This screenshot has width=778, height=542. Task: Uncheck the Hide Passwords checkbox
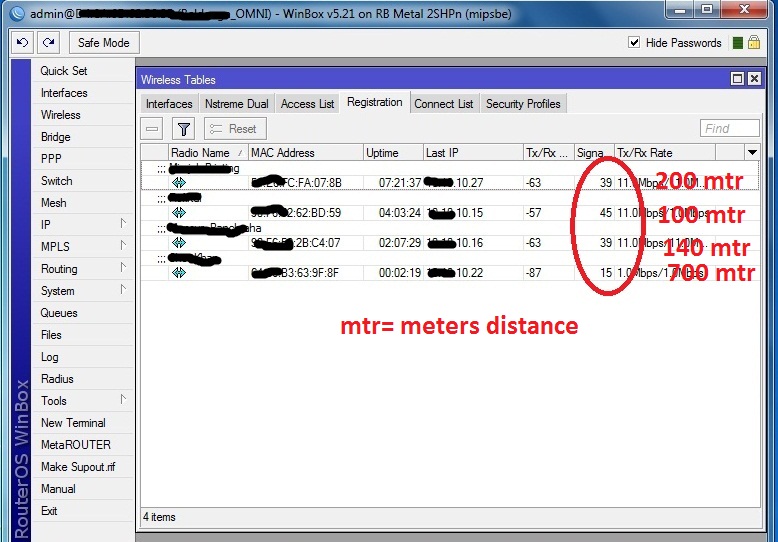point(634,42)
